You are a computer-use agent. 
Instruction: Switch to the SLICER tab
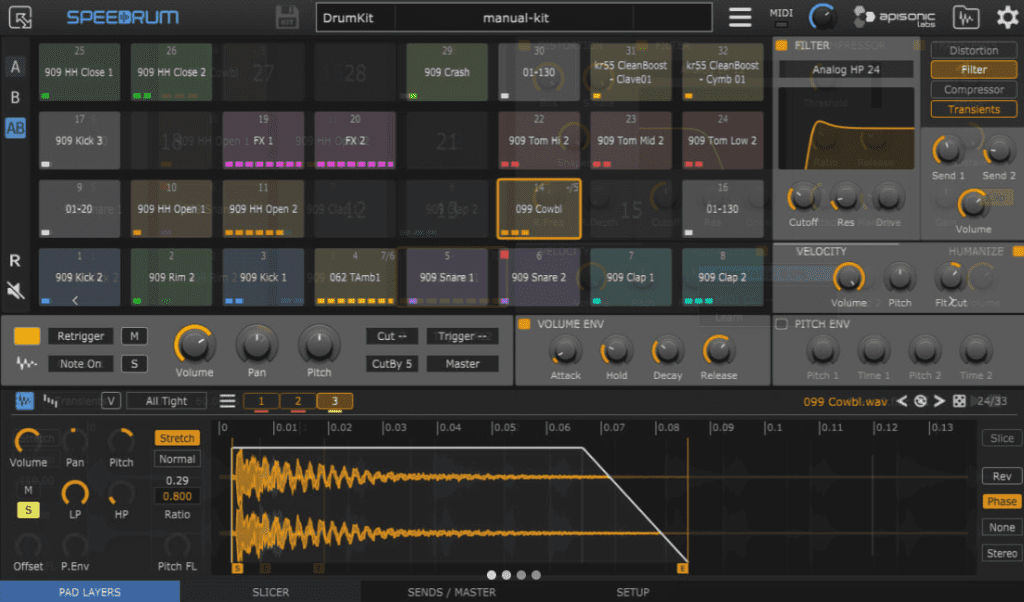(270, 592)
